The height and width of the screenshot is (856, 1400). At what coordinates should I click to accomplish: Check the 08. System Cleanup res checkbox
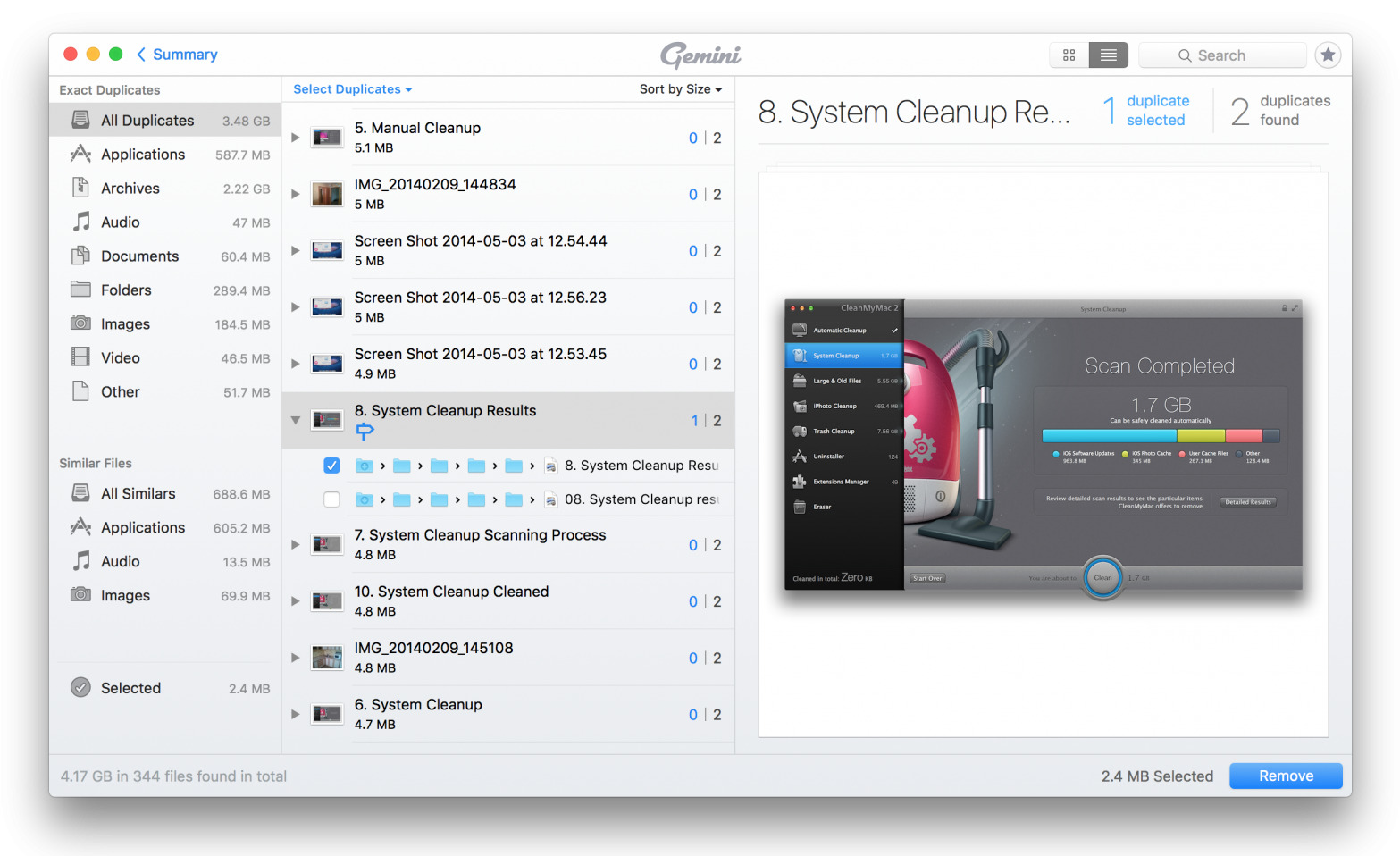click(331, 499)
